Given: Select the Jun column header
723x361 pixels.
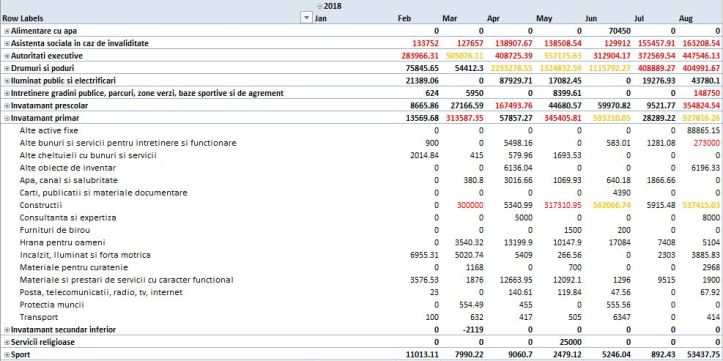Looking at the screenshot, I should click(591, 18).
